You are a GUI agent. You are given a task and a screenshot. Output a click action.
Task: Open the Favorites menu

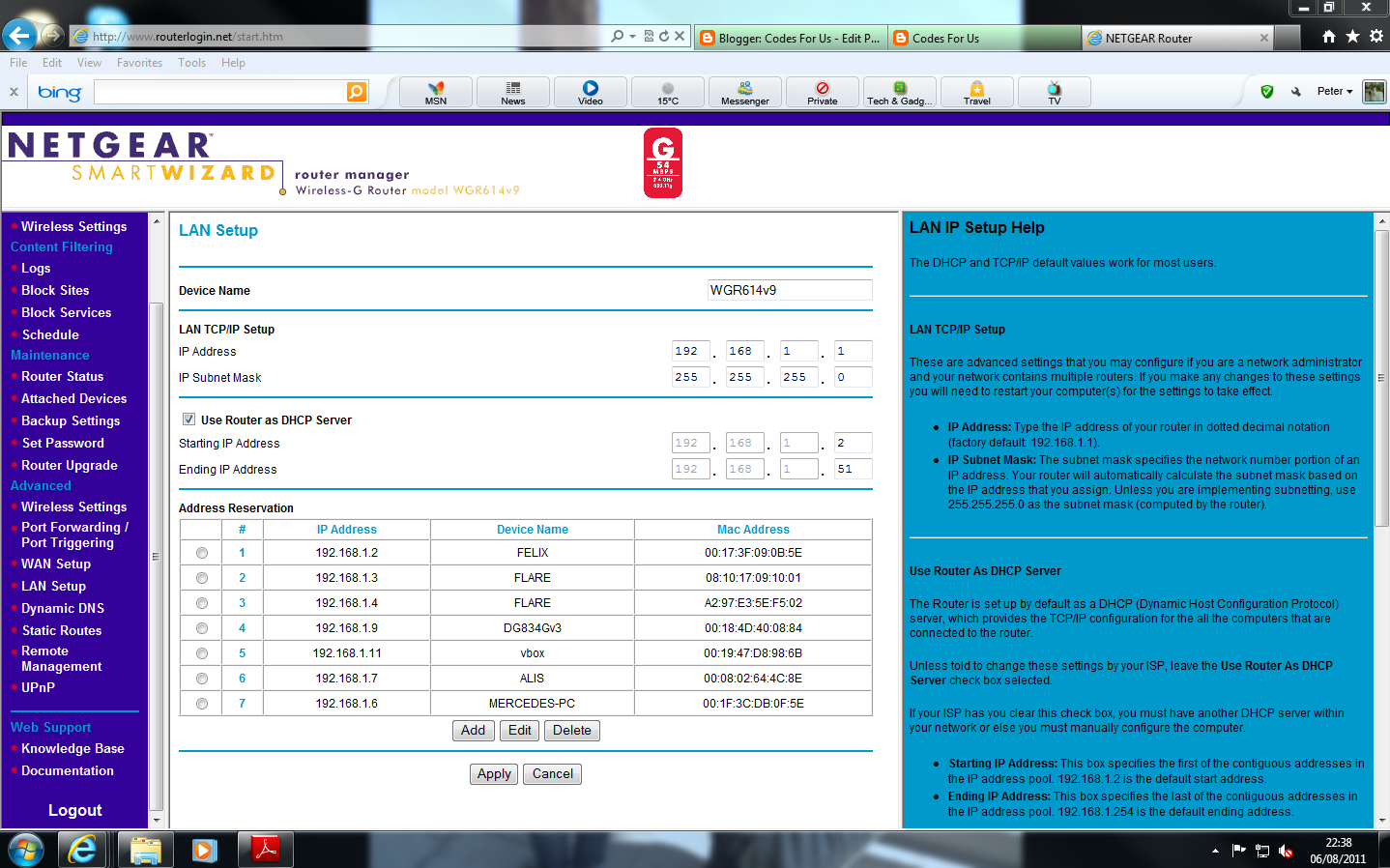point(139,63)
